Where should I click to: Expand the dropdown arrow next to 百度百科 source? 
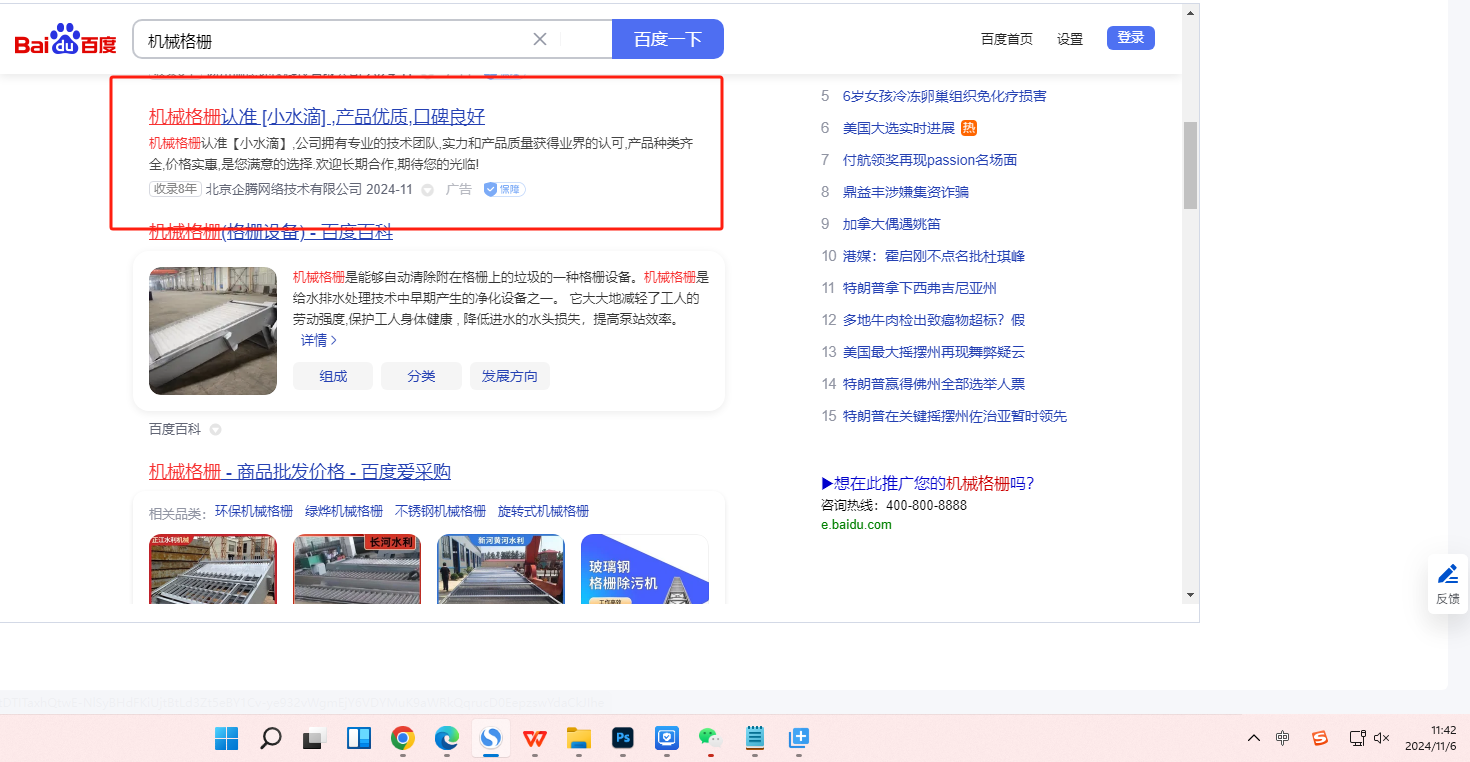(x=215, y=430)
